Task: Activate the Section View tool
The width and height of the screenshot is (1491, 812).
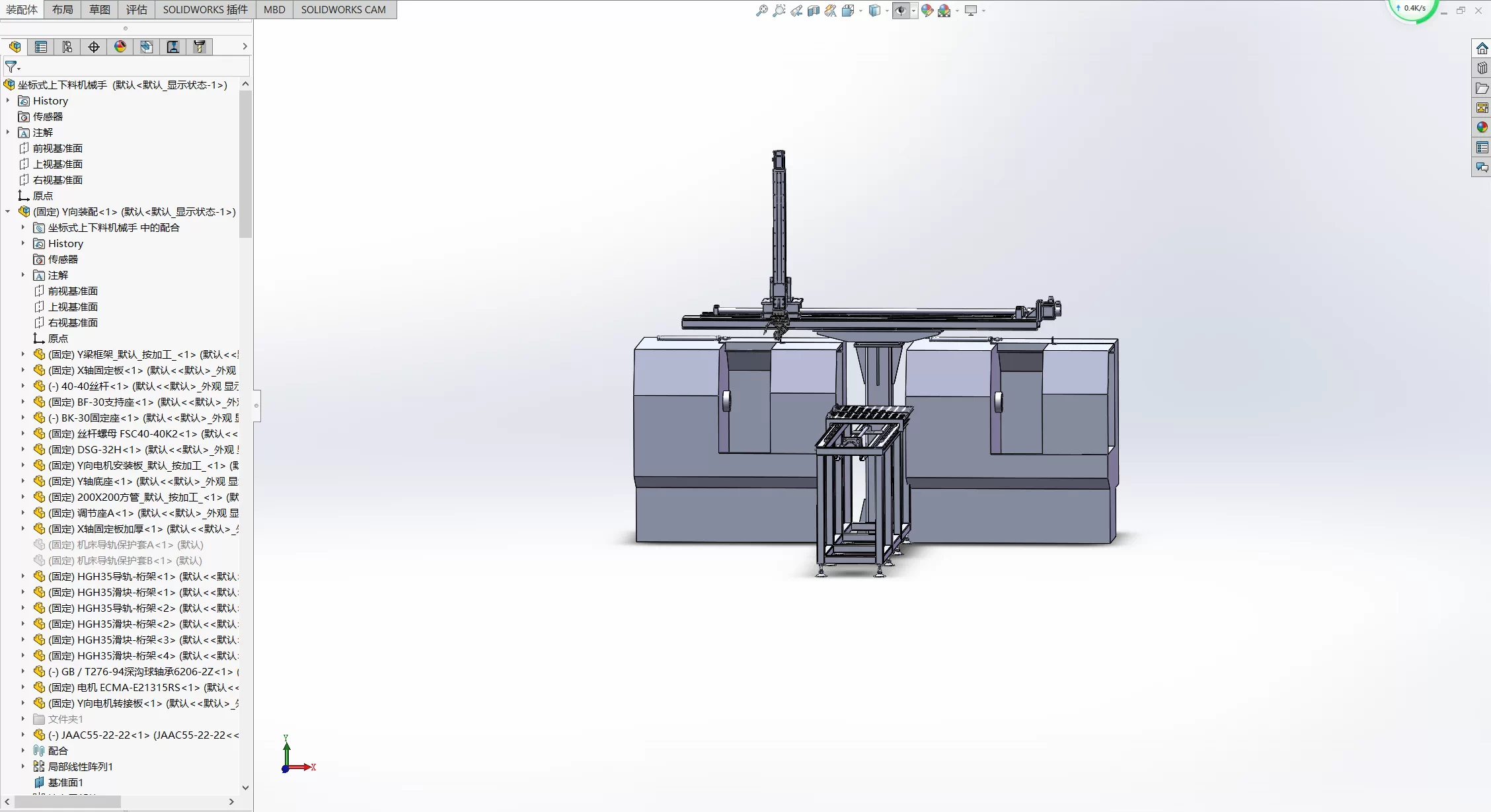Action: (x=814, y=11)
